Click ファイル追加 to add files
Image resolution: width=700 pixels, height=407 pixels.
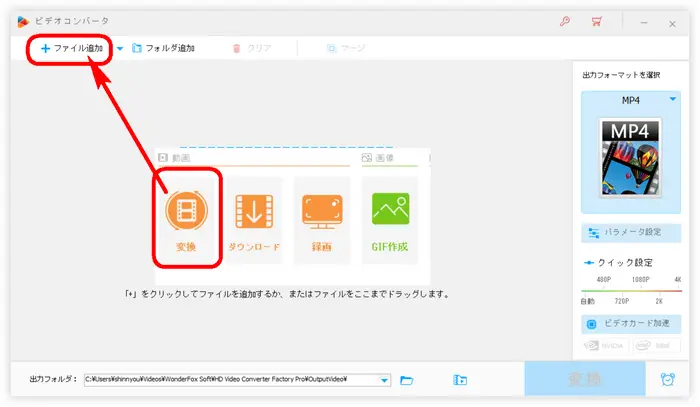tap(71, 48)
